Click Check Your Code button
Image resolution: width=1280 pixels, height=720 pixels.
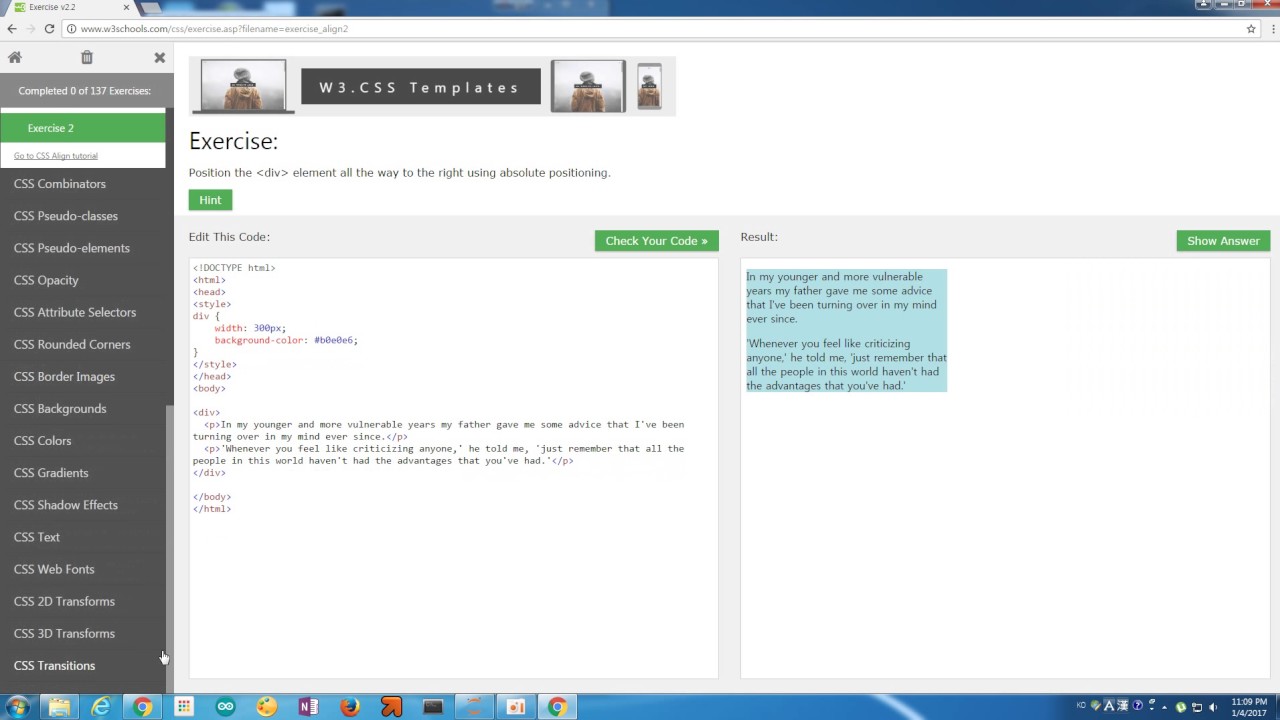pos(656,241)
